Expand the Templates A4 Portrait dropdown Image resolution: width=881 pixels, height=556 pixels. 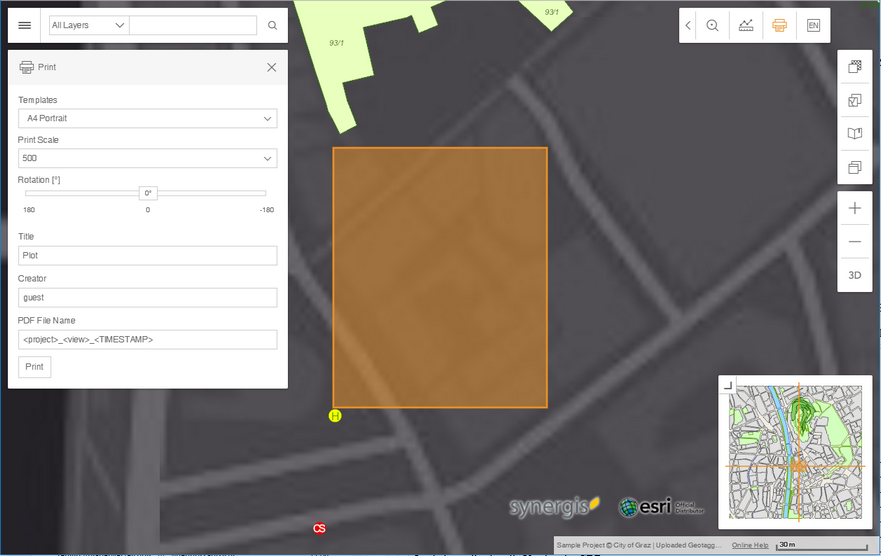point(147,118)
